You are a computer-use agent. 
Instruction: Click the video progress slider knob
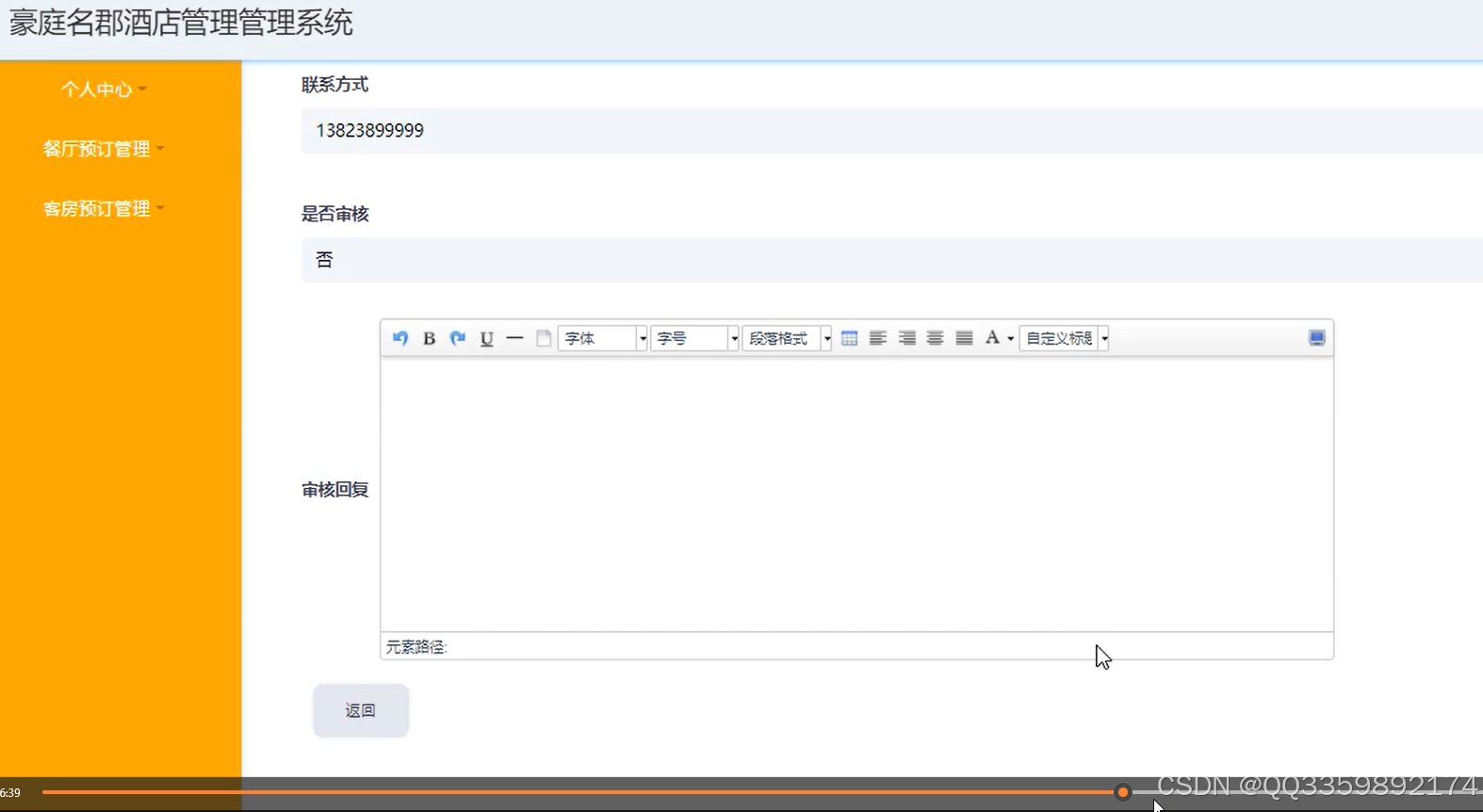(x=1122, y=792)
